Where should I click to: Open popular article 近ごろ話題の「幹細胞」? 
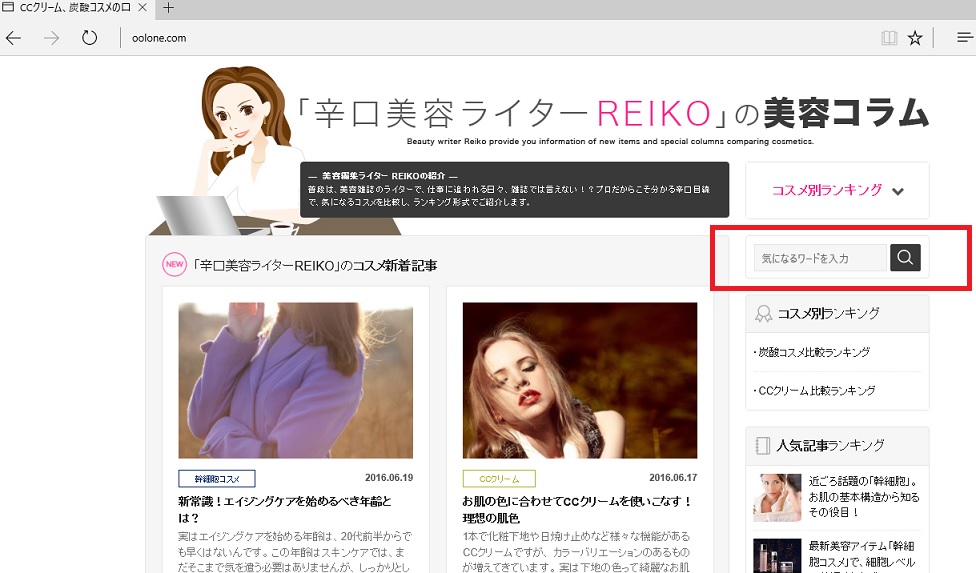[864, 496]
